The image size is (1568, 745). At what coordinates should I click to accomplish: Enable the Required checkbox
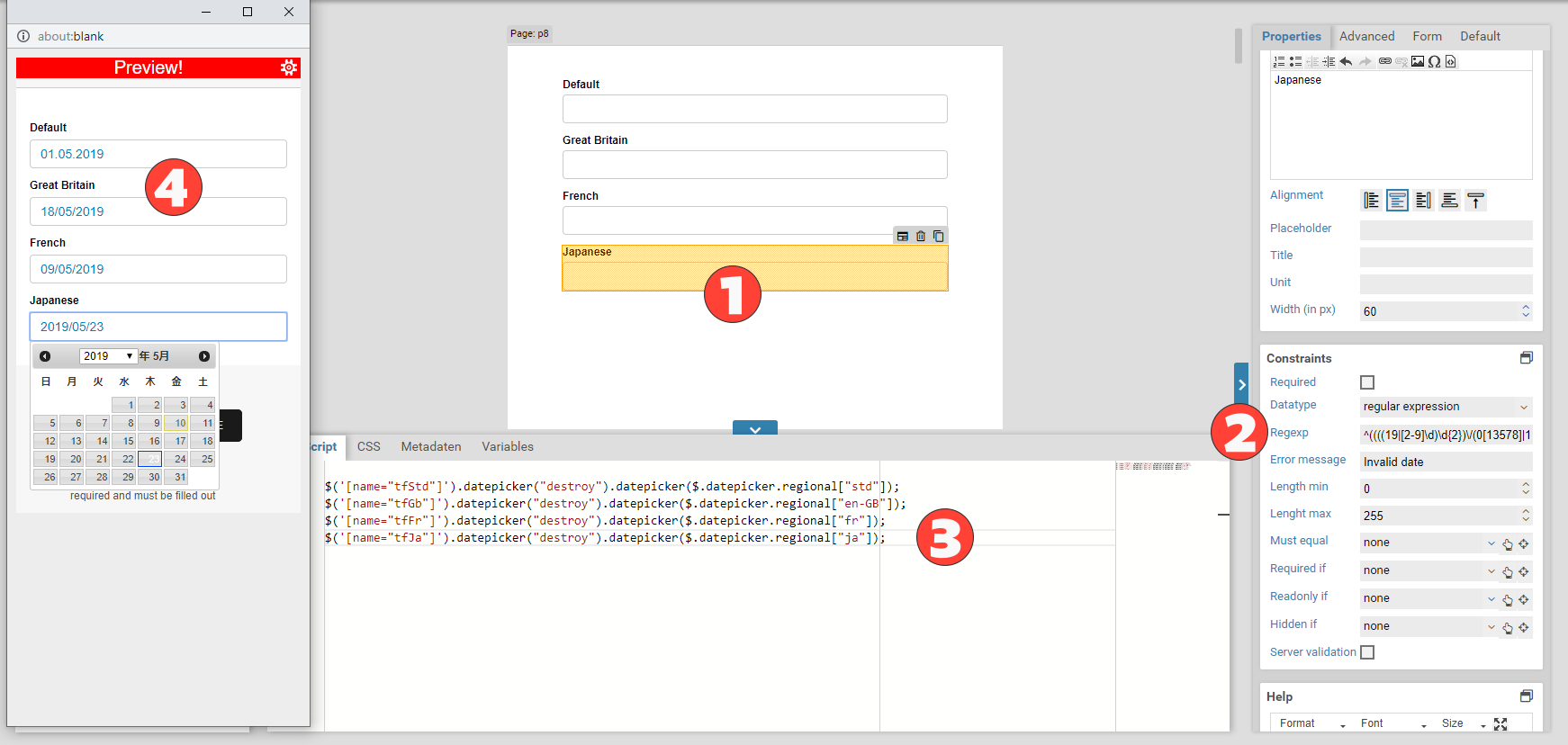(1367, 382)
